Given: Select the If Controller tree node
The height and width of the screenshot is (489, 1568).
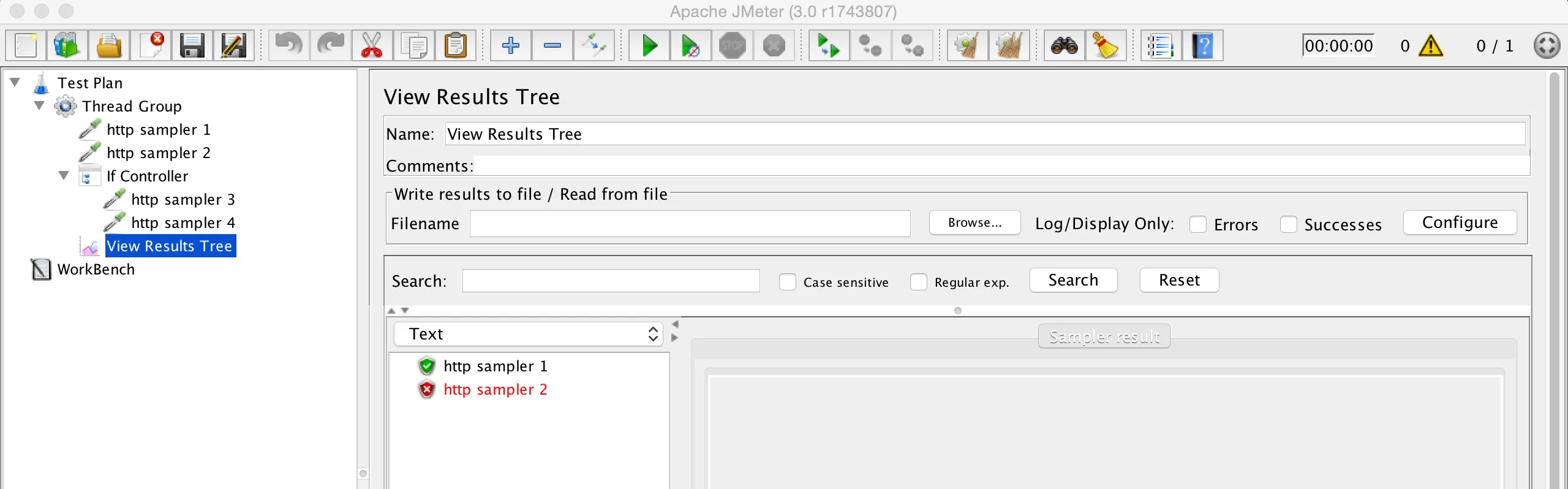Looking at the screenshot, I should click(148, 176).
